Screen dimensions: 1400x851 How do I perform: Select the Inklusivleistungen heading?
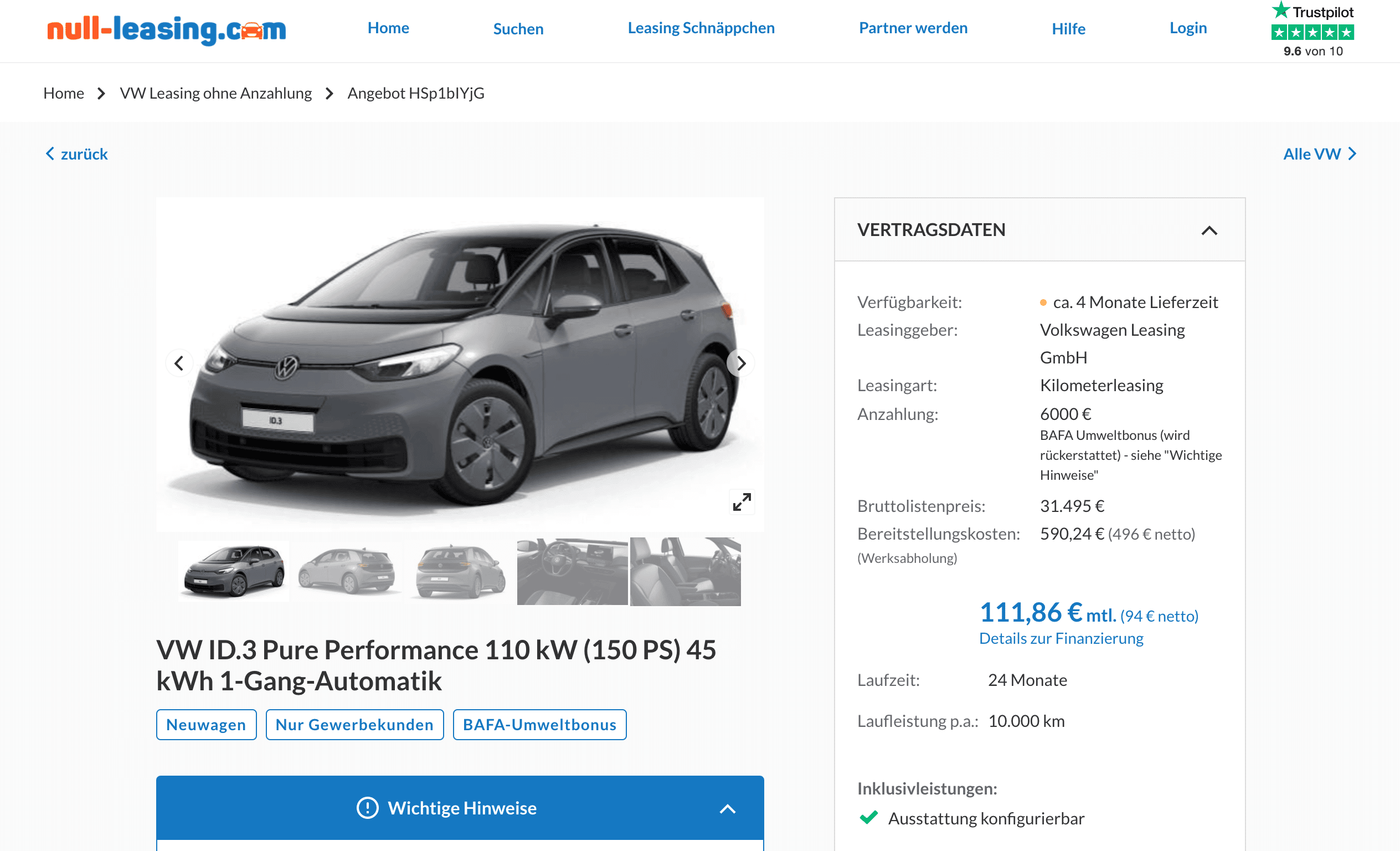pos(927,788)
